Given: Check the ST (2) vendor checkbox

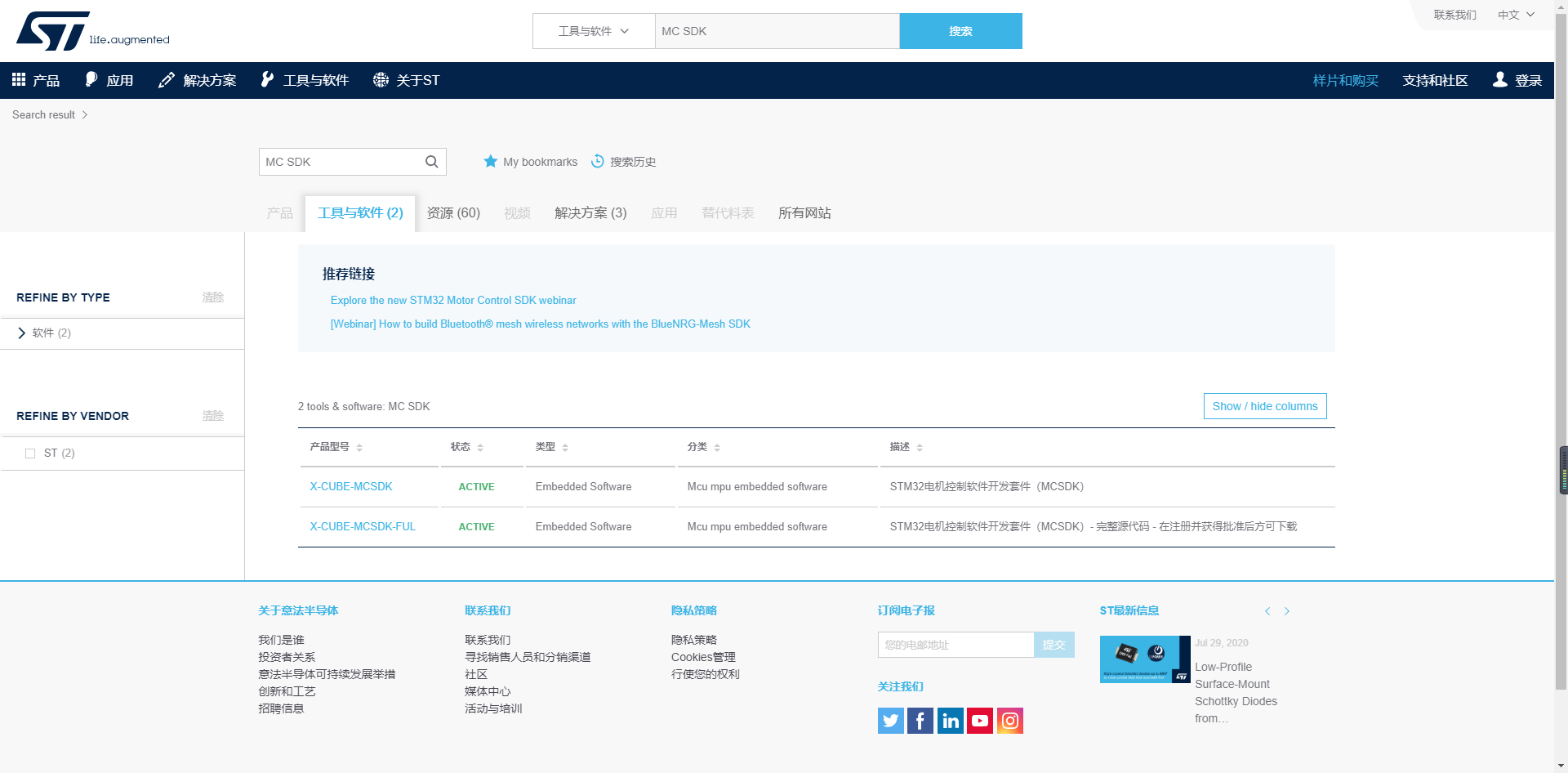Looking at the screenshot, I should click(30, 454).
